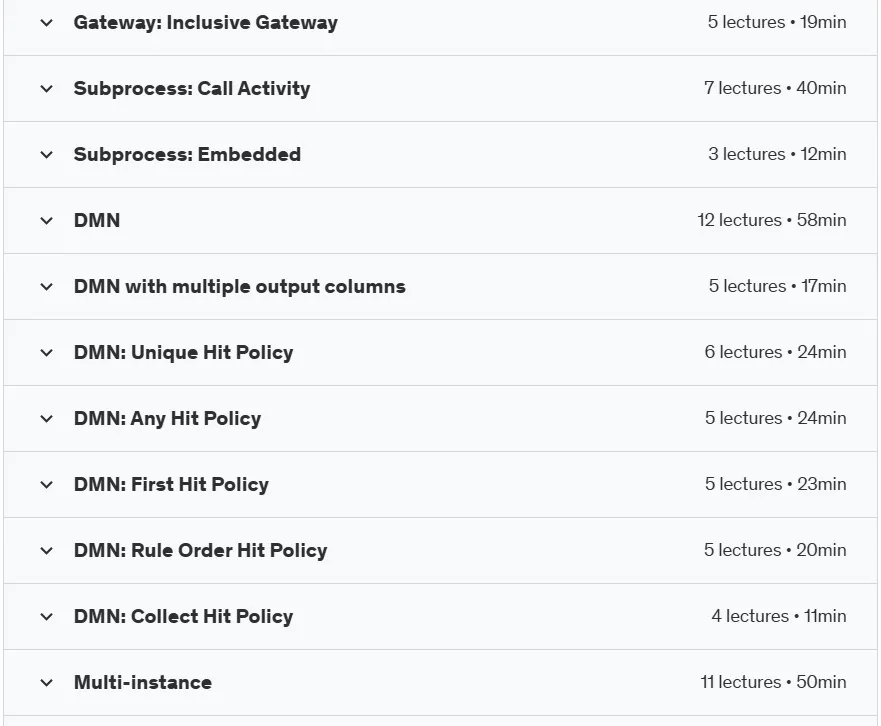Open the Multi-instance section title
This screenshot has height=726, width=881.
pos(143,682)
